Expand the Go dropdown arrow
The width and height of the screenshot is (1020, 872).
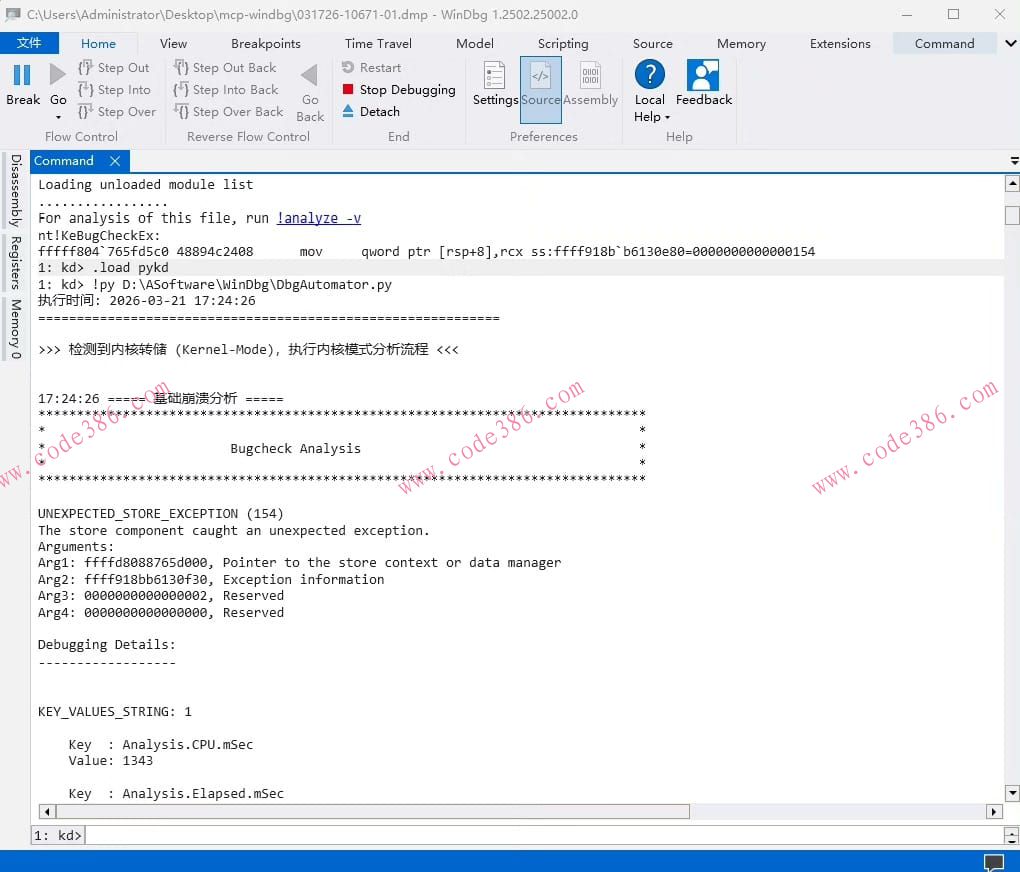click(x=58, y=117)
